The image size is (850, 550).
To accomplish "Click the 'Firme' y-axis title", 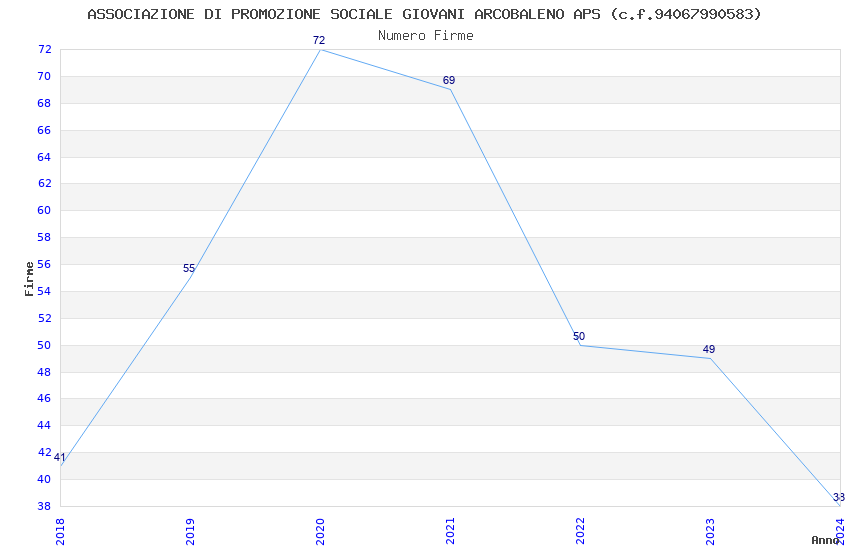I will coord(29,279).
